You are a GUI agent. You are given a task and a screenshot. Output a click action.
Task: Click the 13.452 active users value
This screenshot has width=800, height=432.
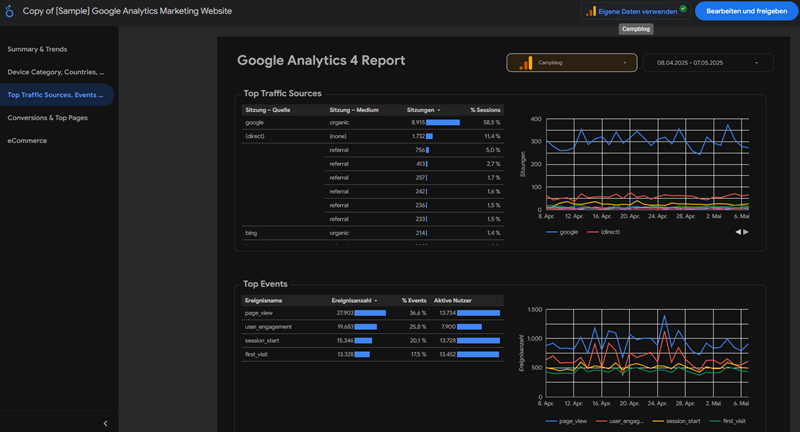coord(447,354)
